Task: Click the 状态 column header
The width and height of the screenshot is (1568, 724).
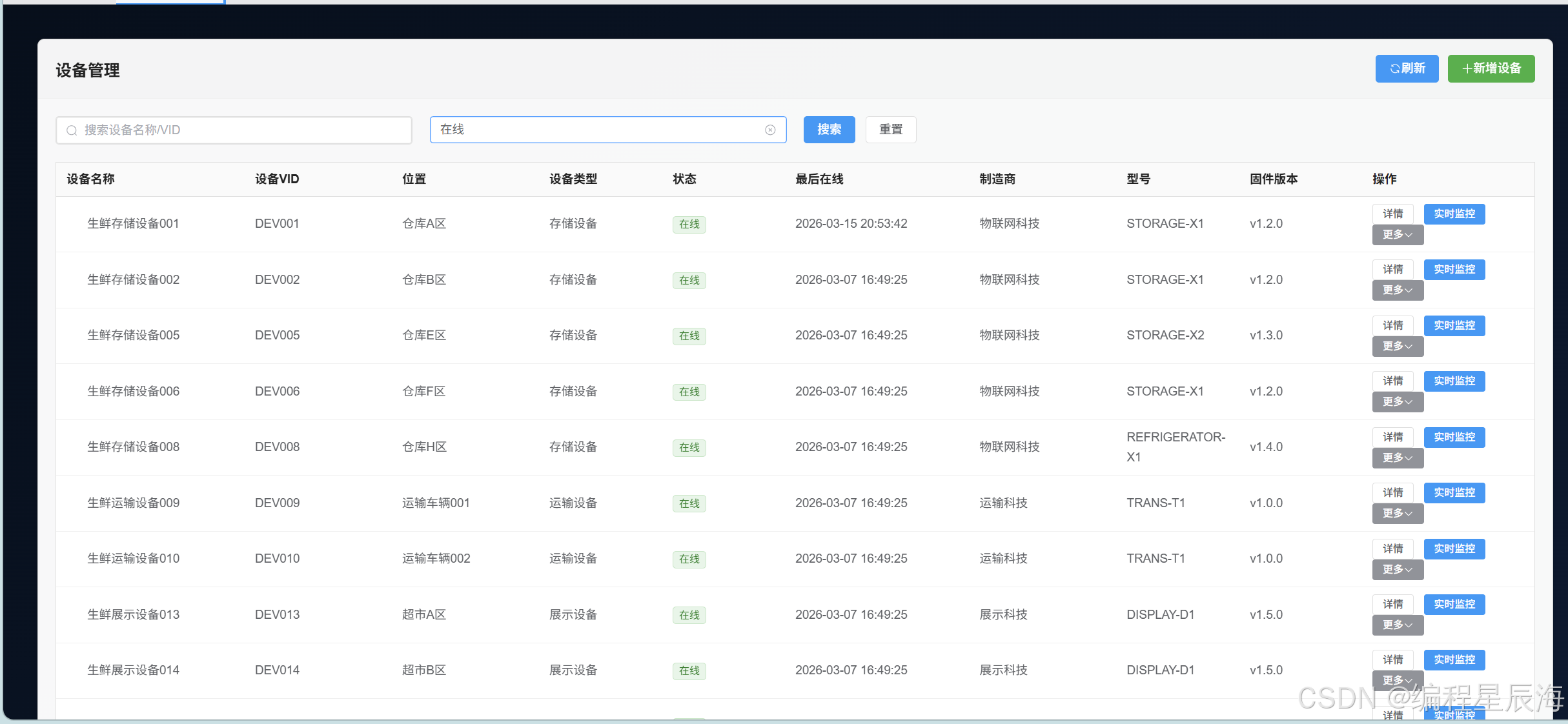Action: click(x=684, y=179)
